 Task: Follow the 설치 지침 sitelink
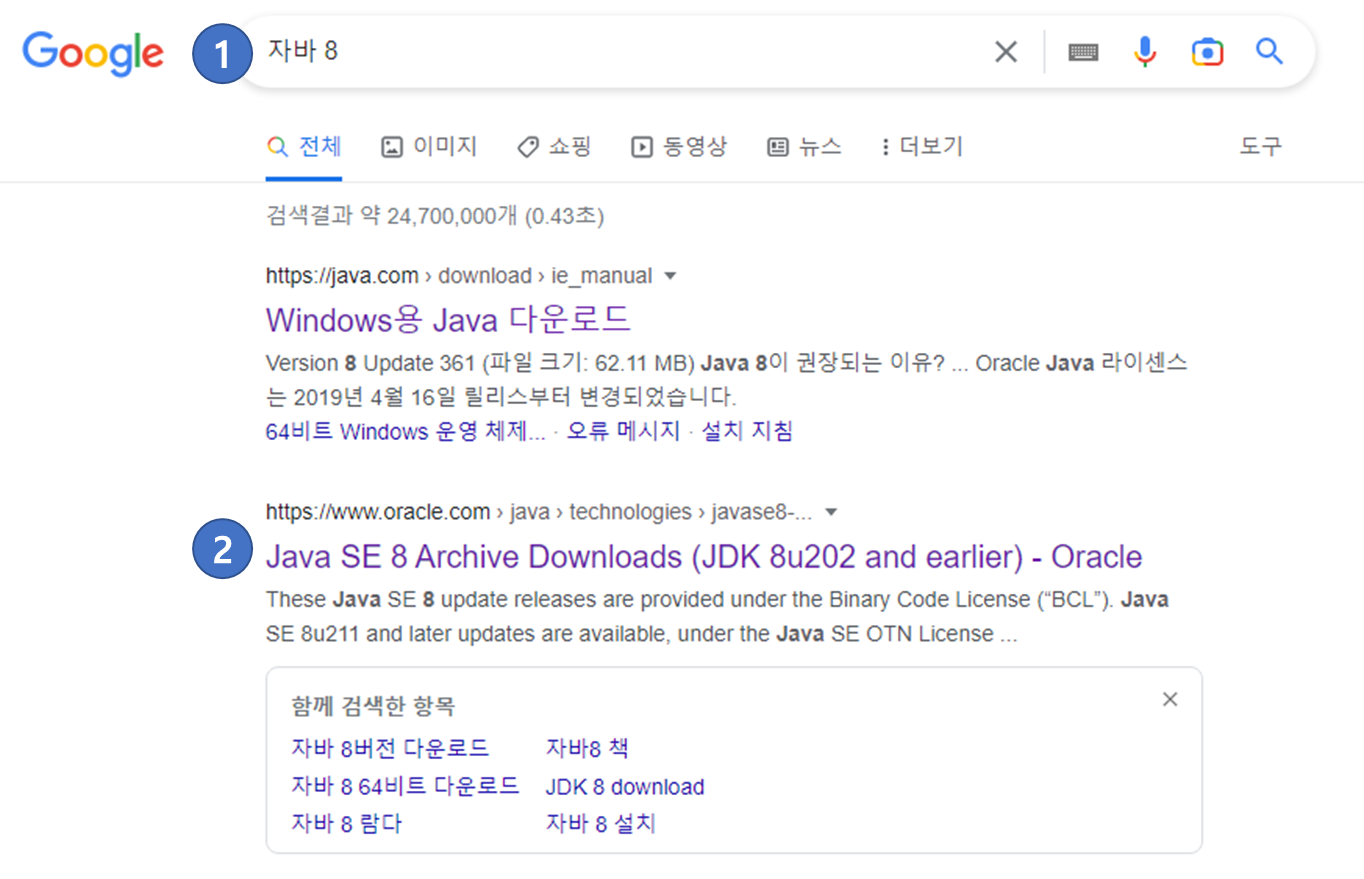coord(747,431)
